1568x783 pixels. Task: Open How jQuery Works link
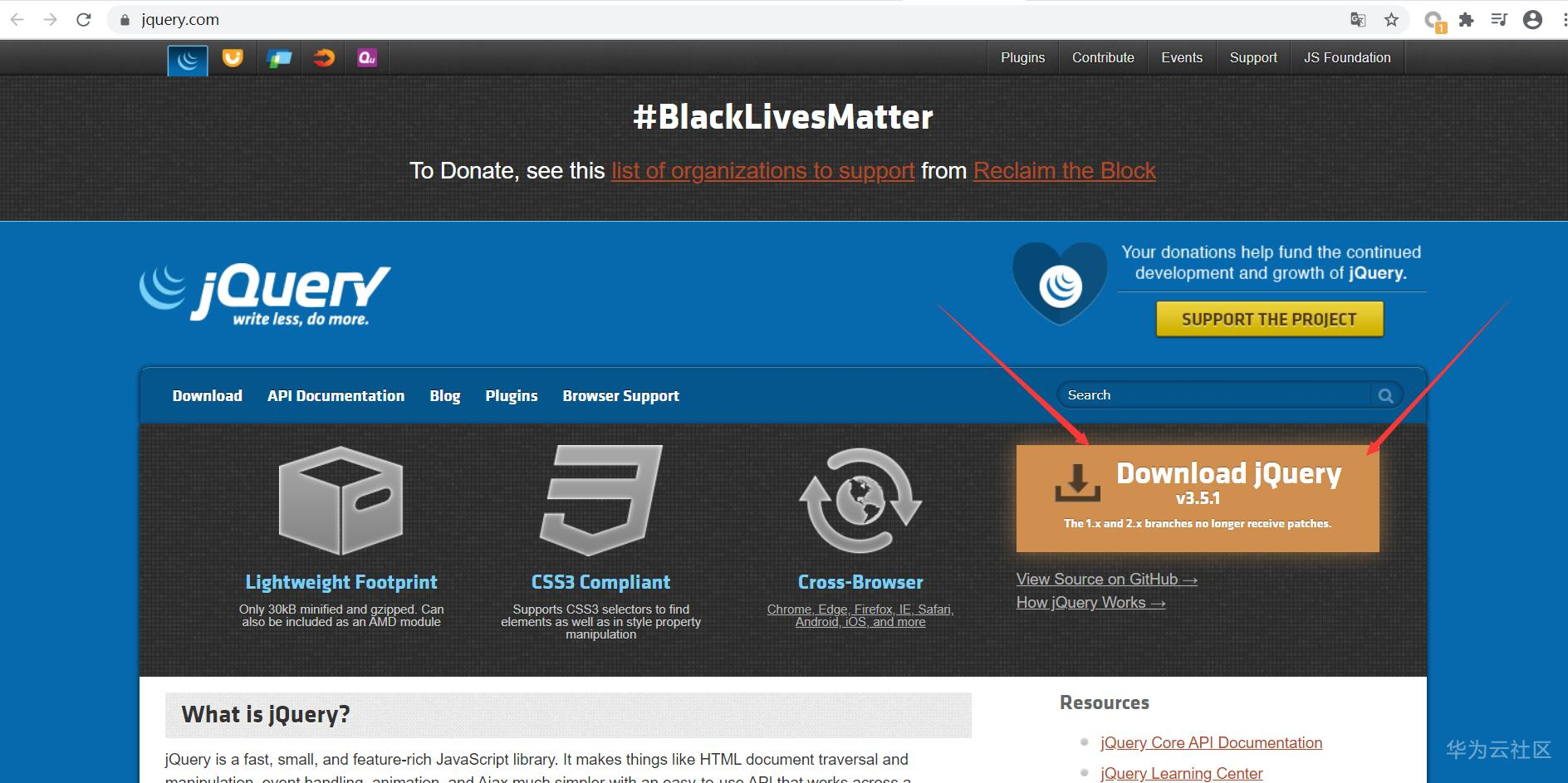[1091, 603]
